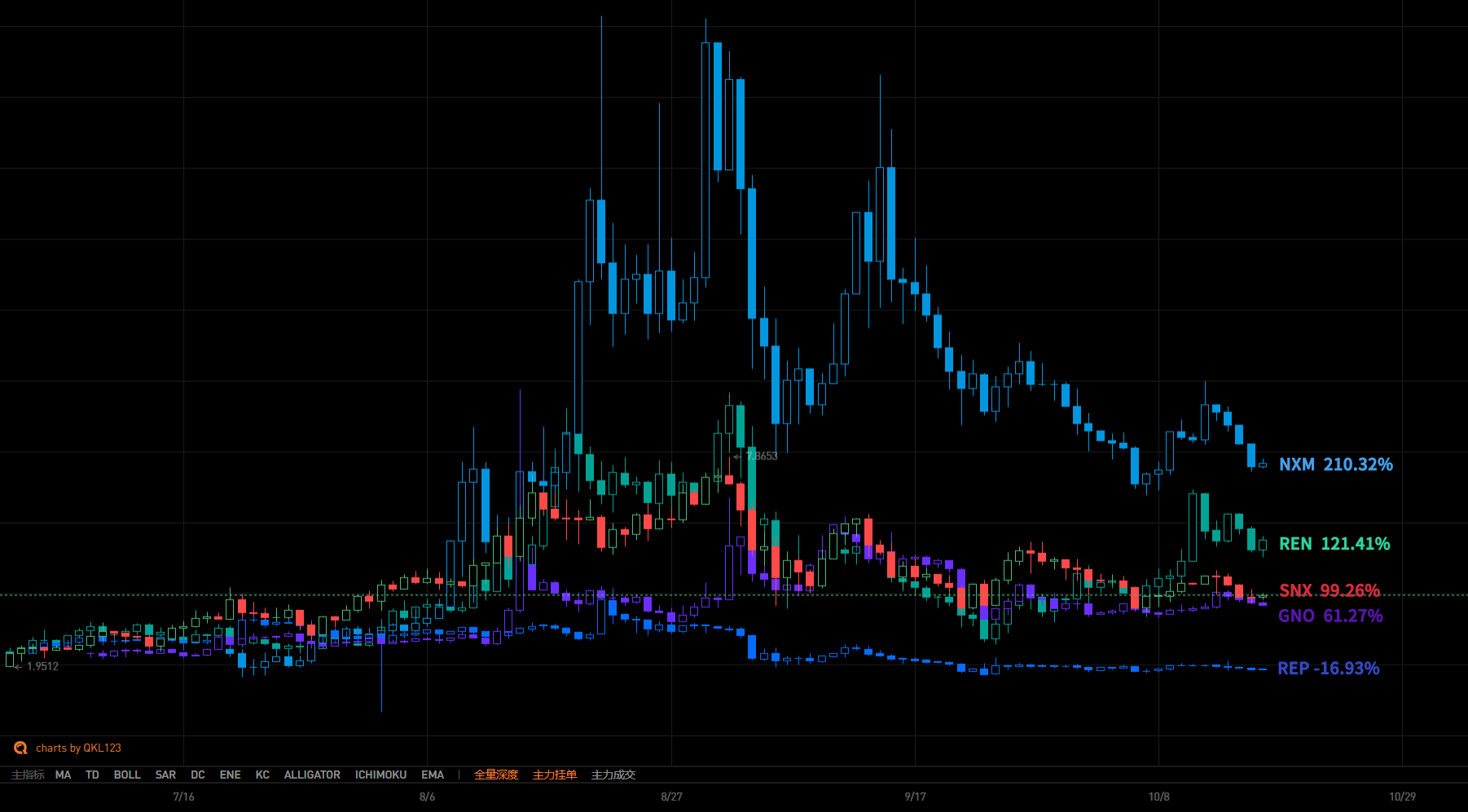Select the SAR indicator
Screen dimensions: 1468x812
click(165, 775)
